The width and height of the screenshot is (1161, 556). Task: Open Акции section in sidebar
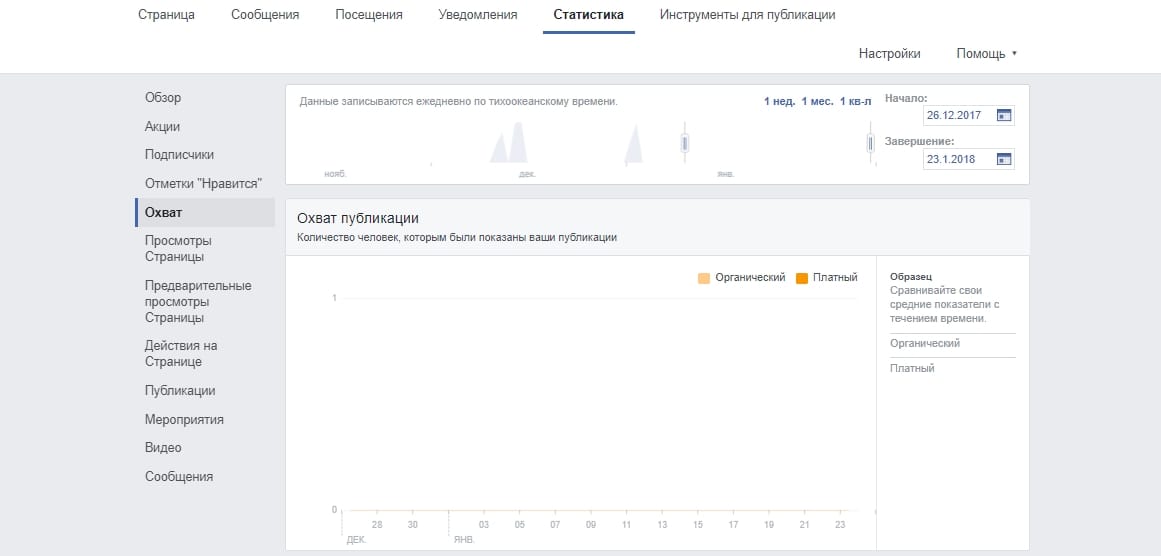pos(162,127)
